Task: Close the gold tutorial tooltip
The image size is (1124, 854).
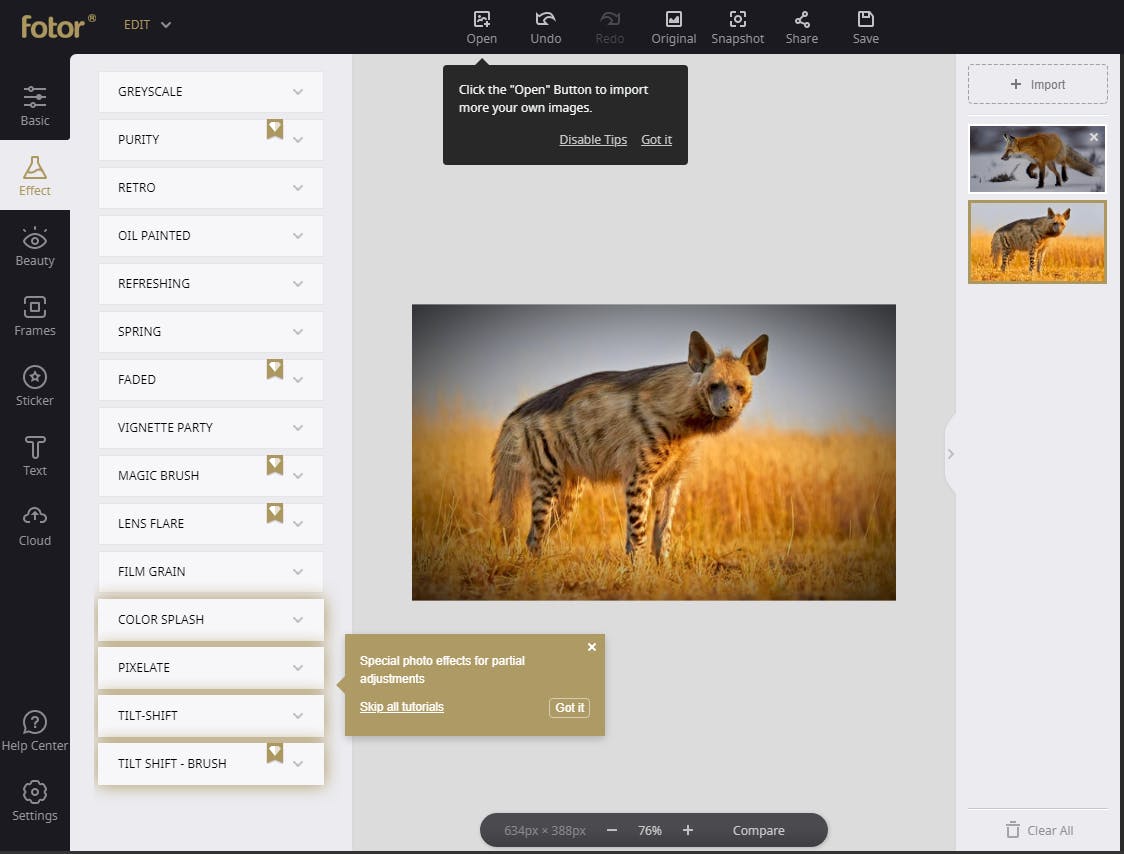Action: [x=592, y=647]
